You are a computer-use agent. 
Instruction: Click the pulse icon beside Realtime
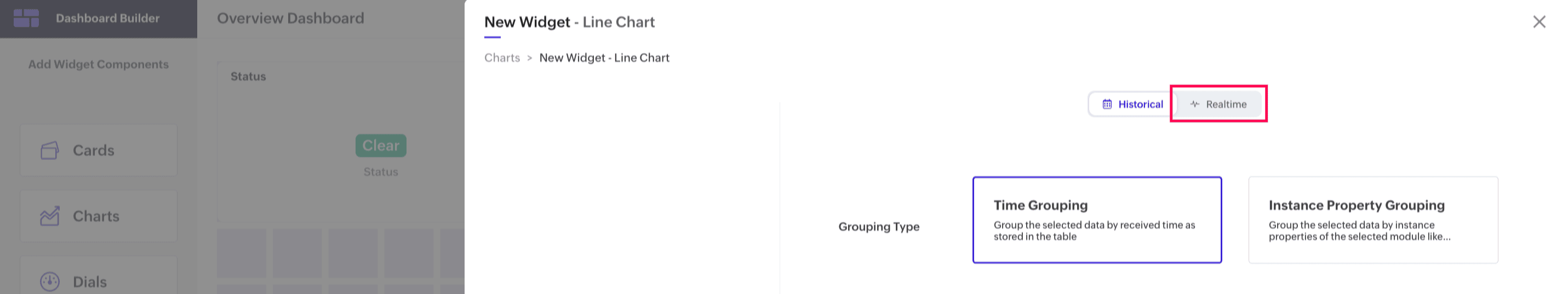point(1194,104)
